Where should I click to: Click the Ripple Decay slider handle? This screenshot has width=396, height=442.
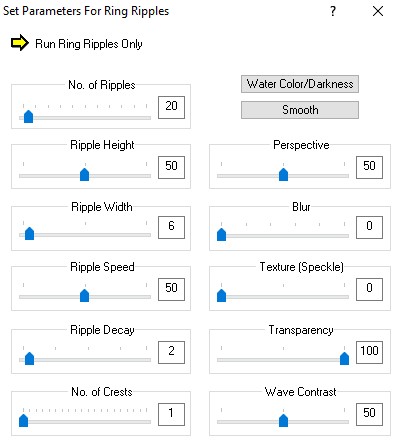30,358
